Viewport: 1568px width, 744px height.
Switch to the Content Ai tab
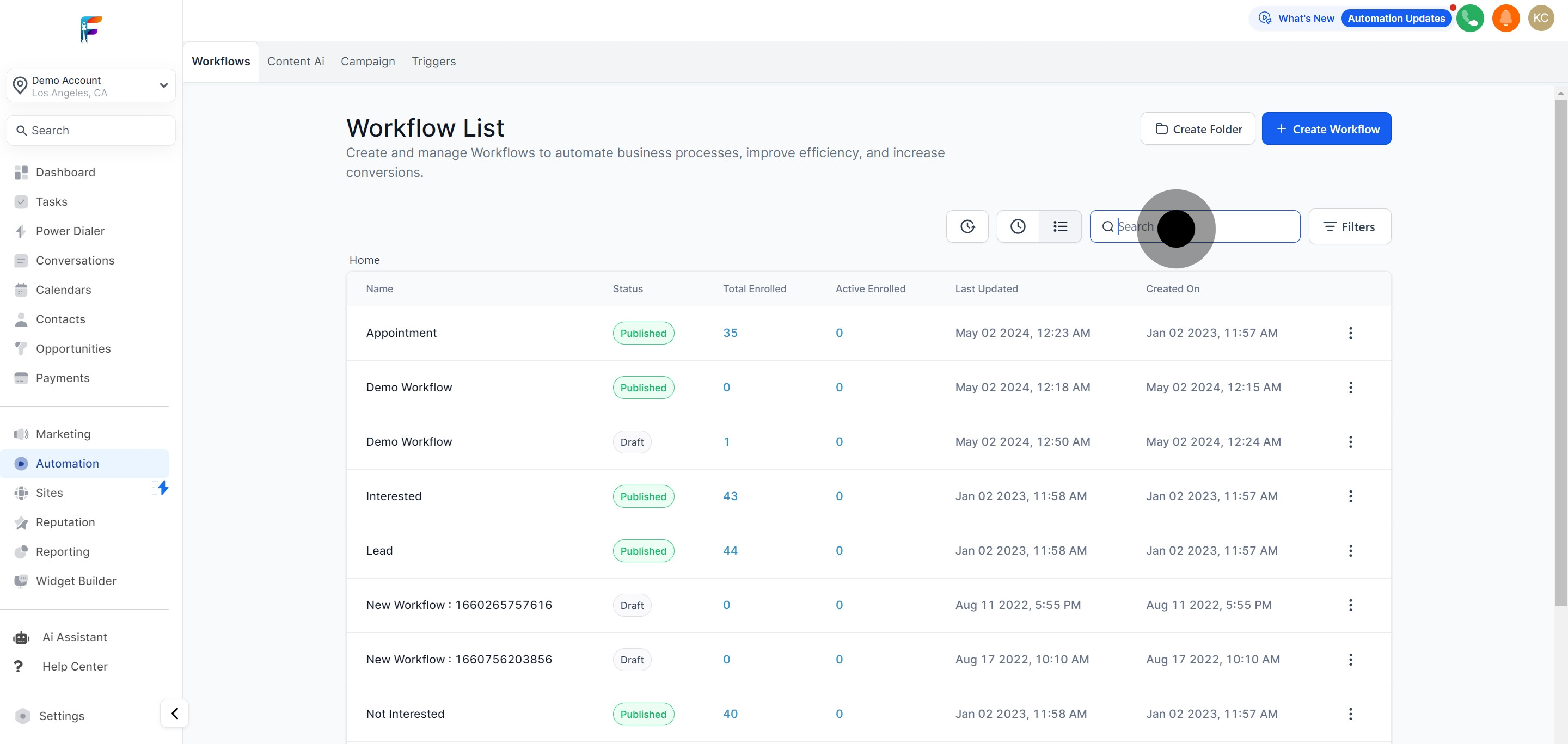point(296,62)
